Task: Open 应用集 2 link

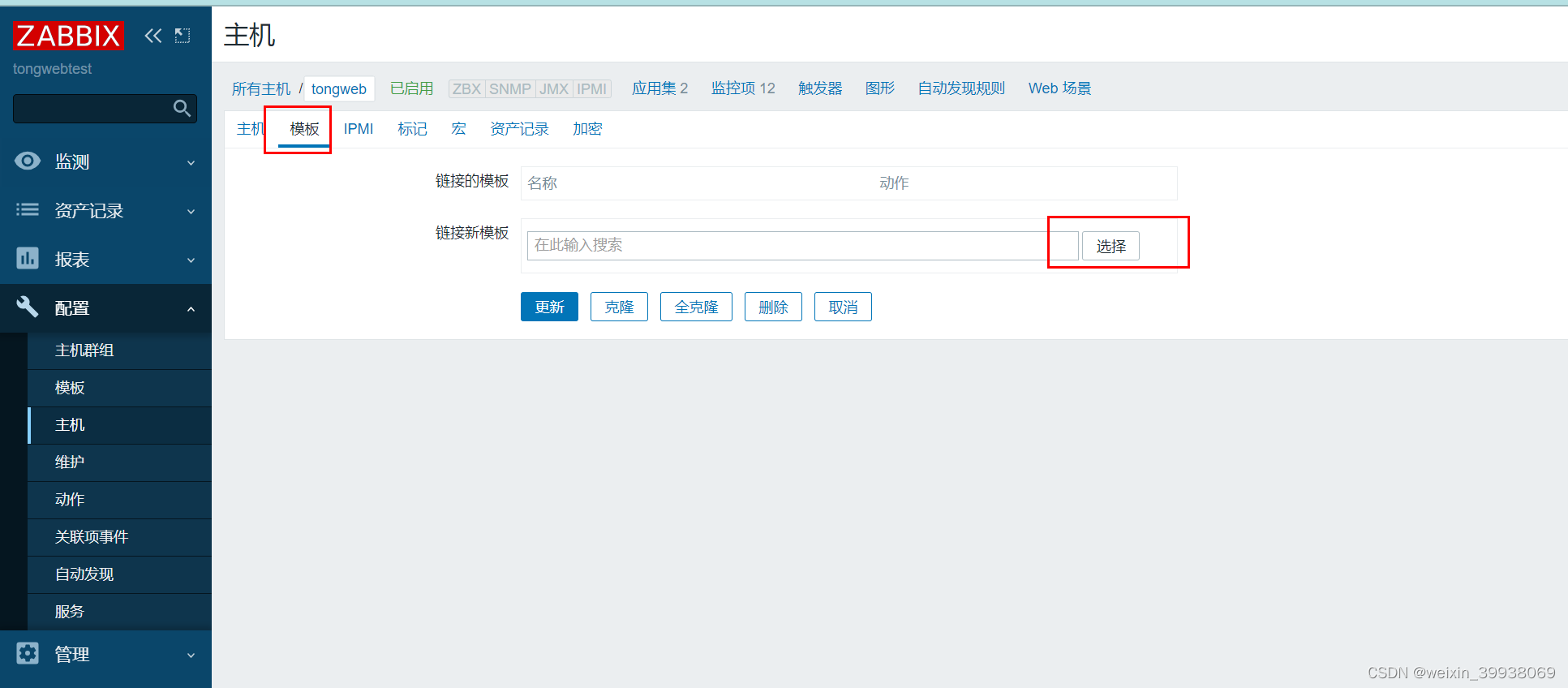Action: pos(659,88)
